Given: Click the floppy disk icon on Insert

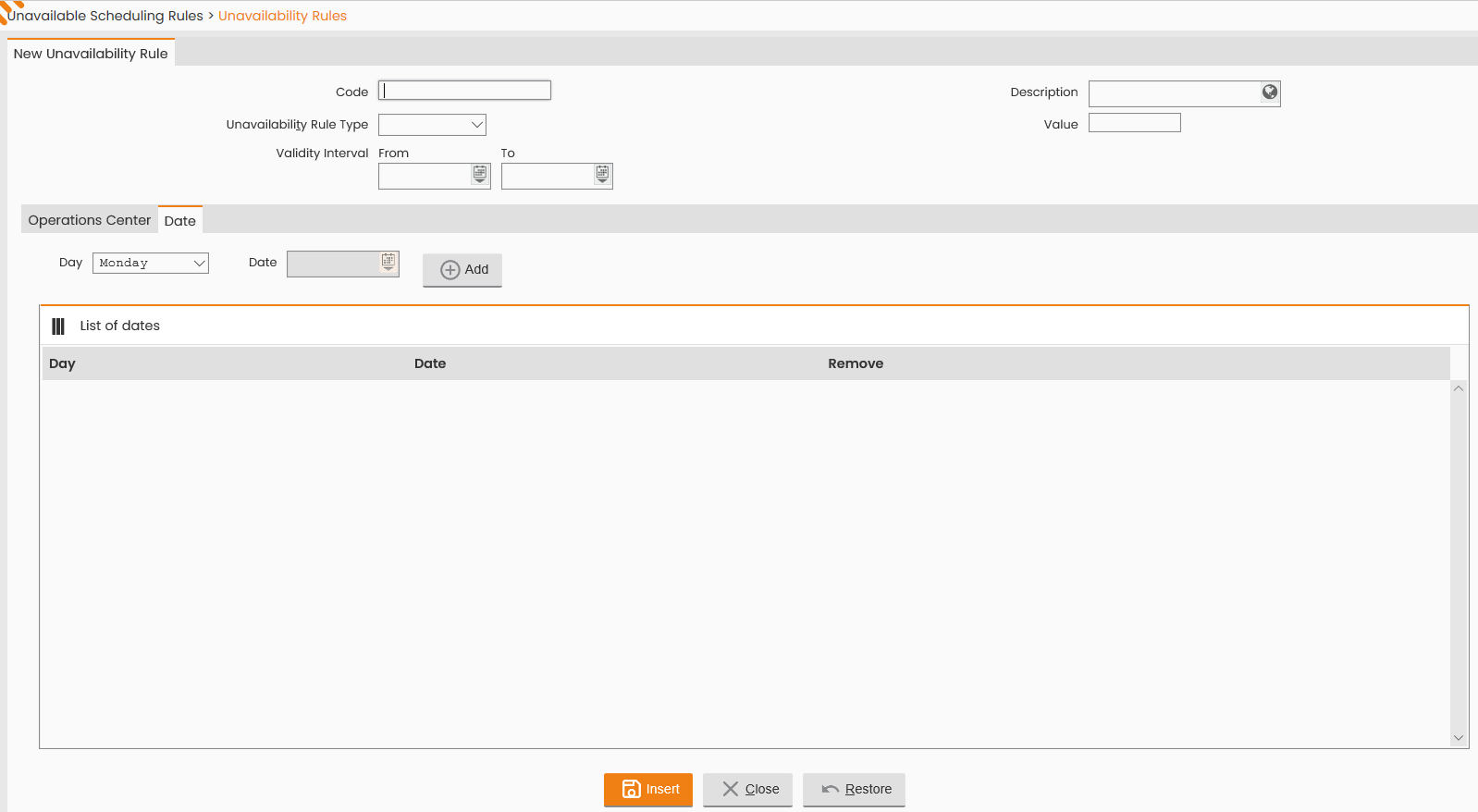Looking at the screenshot, I should click(x=631, y=789).
